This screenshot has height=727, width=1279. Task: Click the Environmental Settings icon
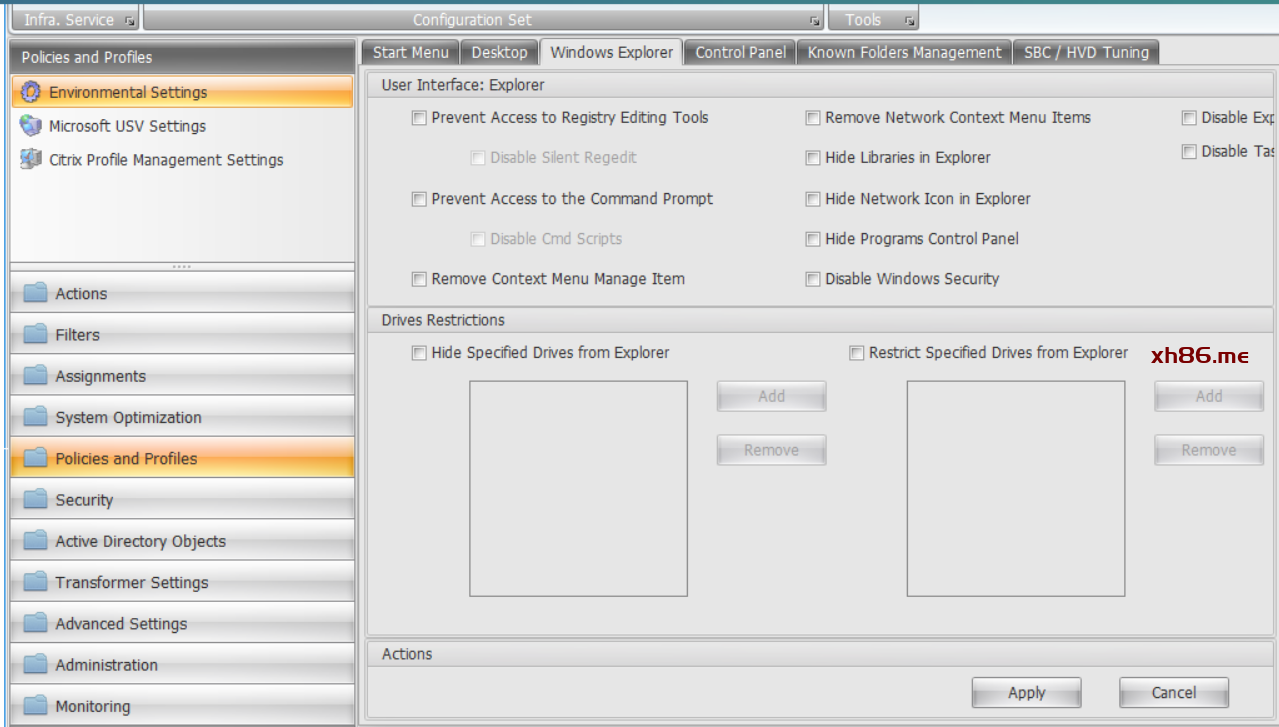[31, 92]
